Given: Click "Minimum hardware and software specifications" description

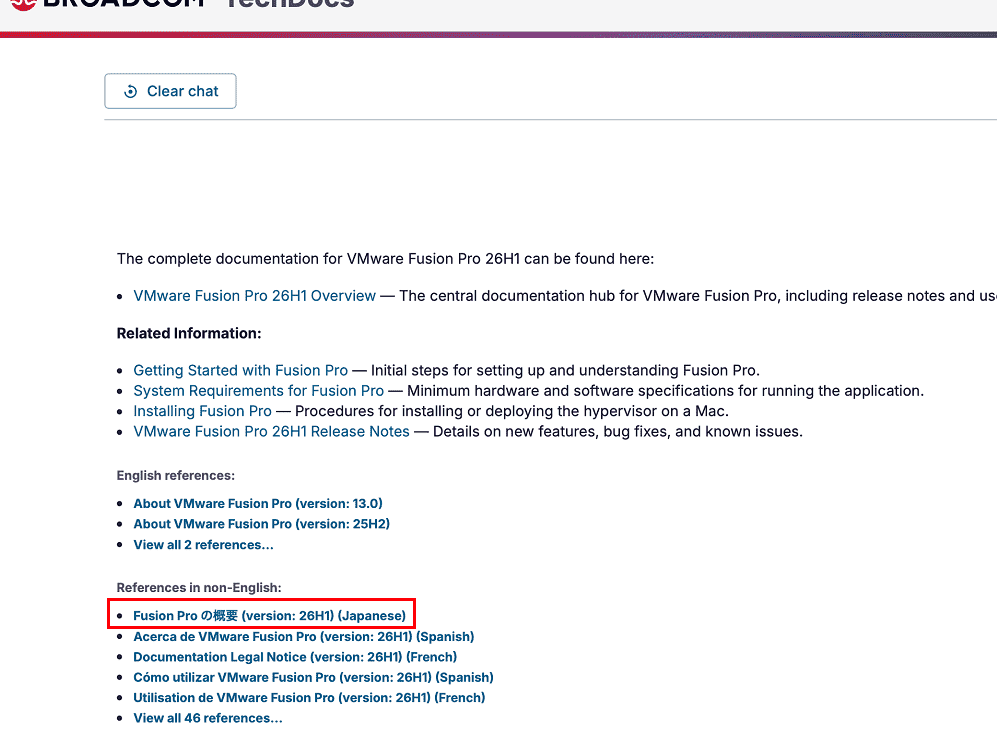Looking at the screenshot, I should [x=666, y=391].
